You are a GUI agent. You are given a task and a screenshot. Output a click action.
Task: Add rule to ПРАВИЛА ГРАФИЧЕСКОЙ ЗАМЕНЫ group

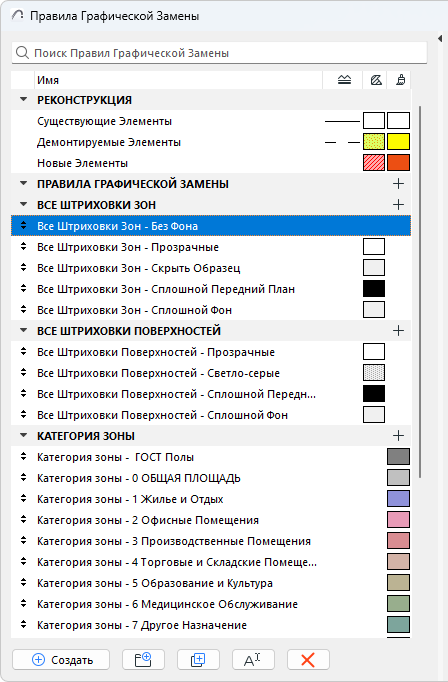398,184
